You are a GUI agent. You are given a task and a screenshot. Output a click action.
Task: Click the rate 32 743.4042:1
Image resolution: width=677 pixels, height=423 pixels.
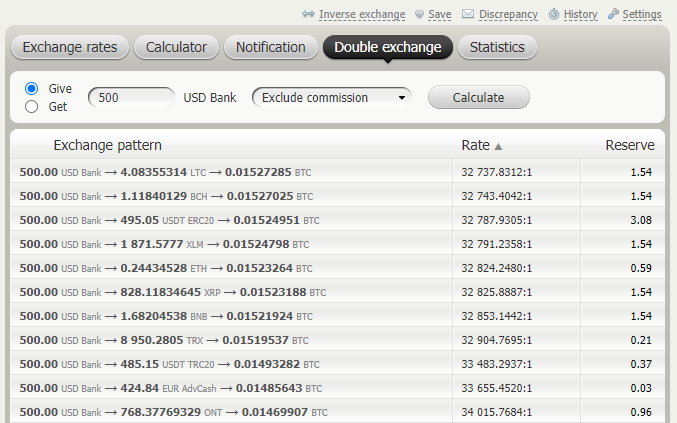(x=497, y=196)
